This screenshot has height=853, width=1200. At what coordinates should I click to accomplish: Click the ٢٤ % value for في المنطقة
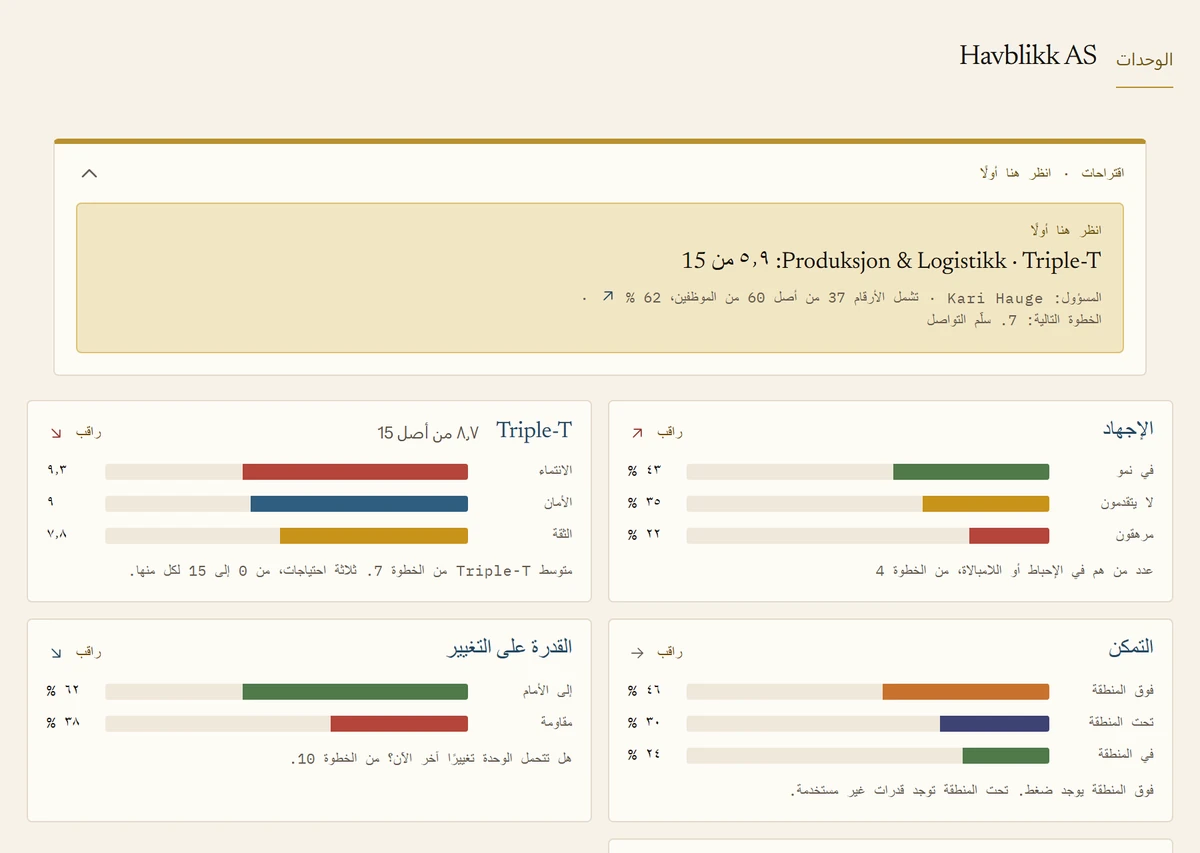(x=644, y=755)
